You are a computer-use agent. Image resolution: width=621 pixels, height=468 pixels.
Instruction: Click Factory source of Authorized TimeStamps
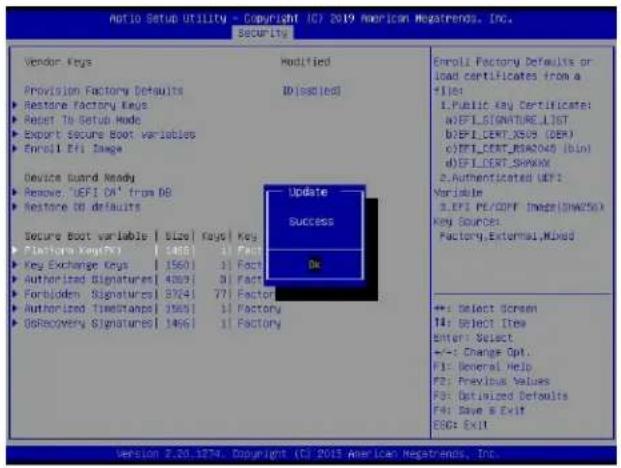pos(259,308)
